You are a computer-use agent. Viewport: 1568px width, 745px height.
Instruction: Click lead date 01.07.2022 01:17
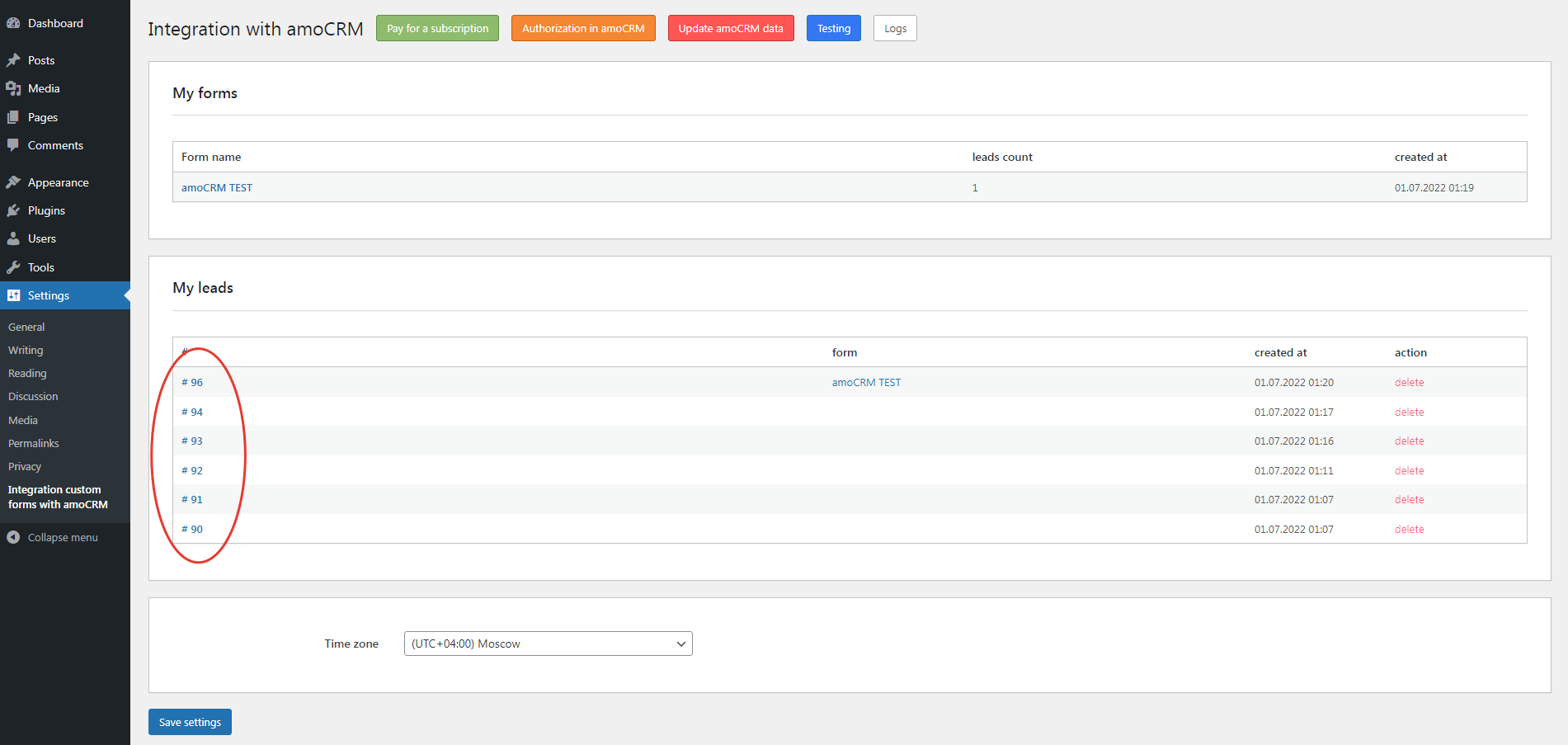[x=1293, y=412]
